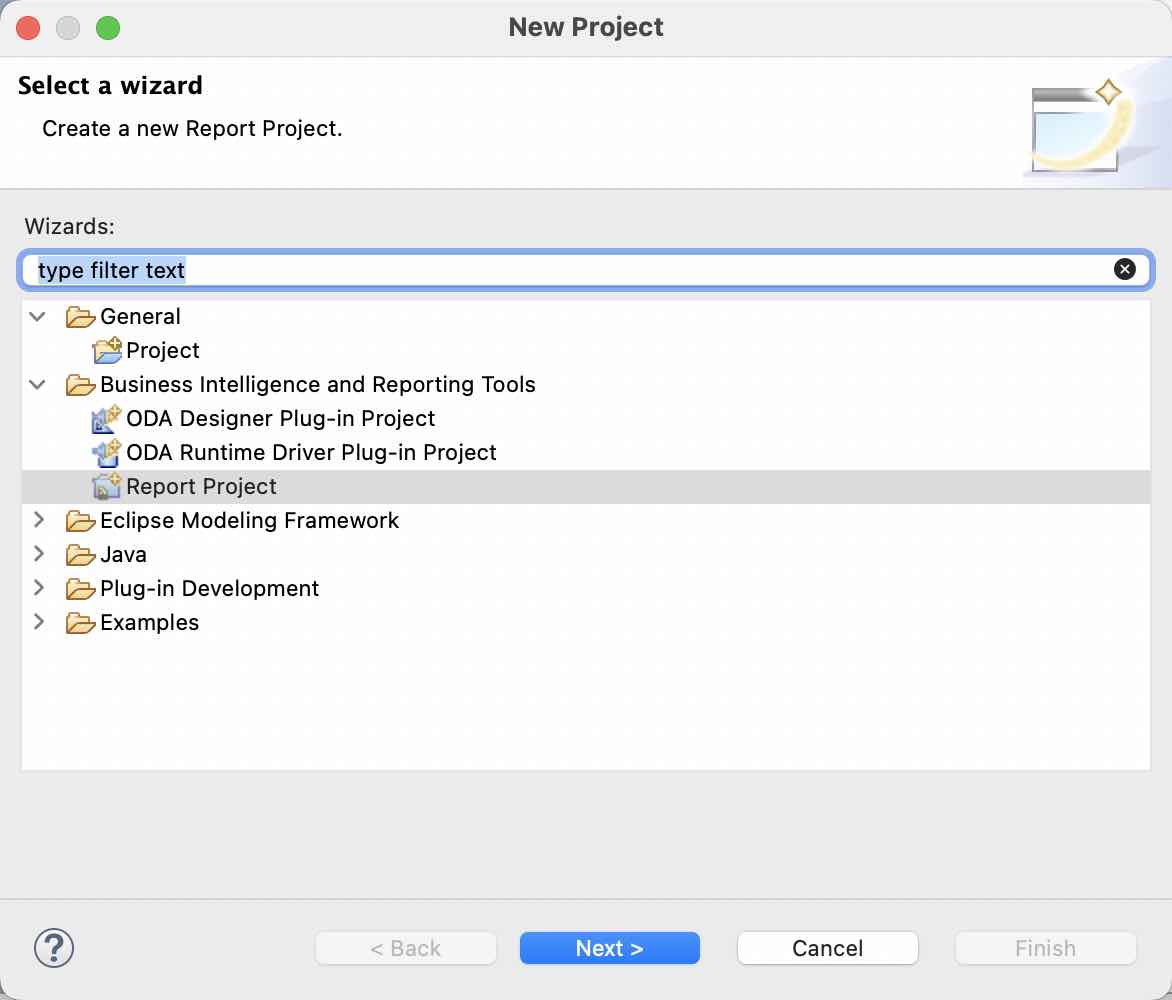The image size is (1172, 1000).
Task: Open help with the question mark icon
Action: coord(54,948)
